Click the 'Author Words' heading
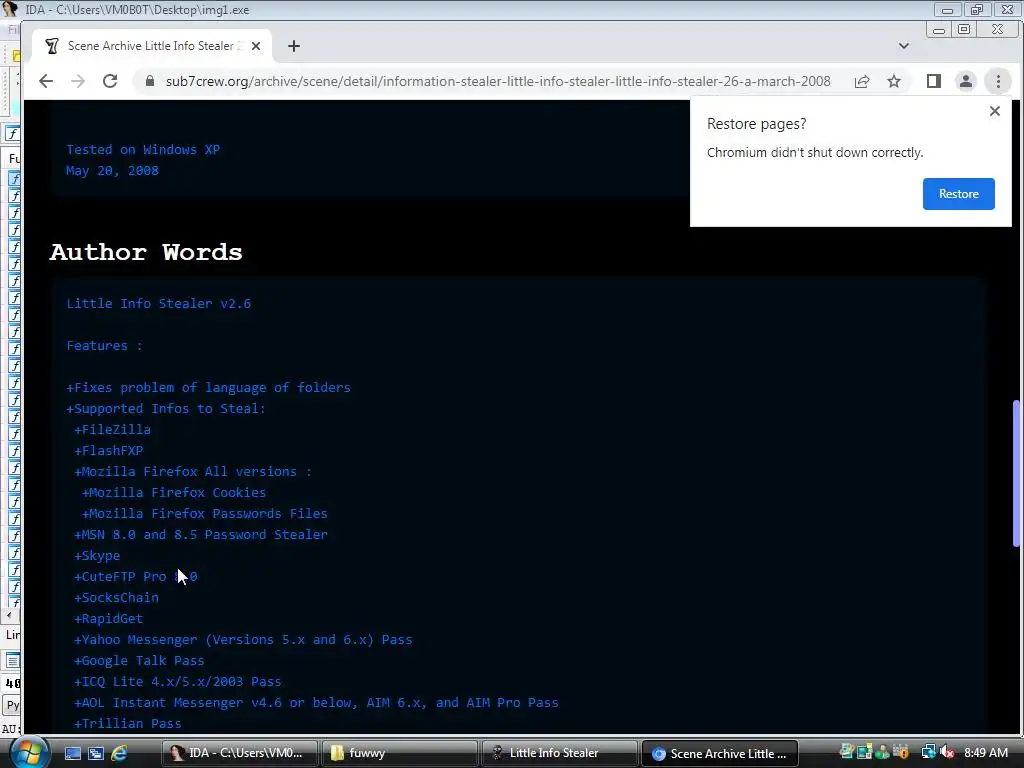This screenshot has height=768, width=1024. point(146,252)
